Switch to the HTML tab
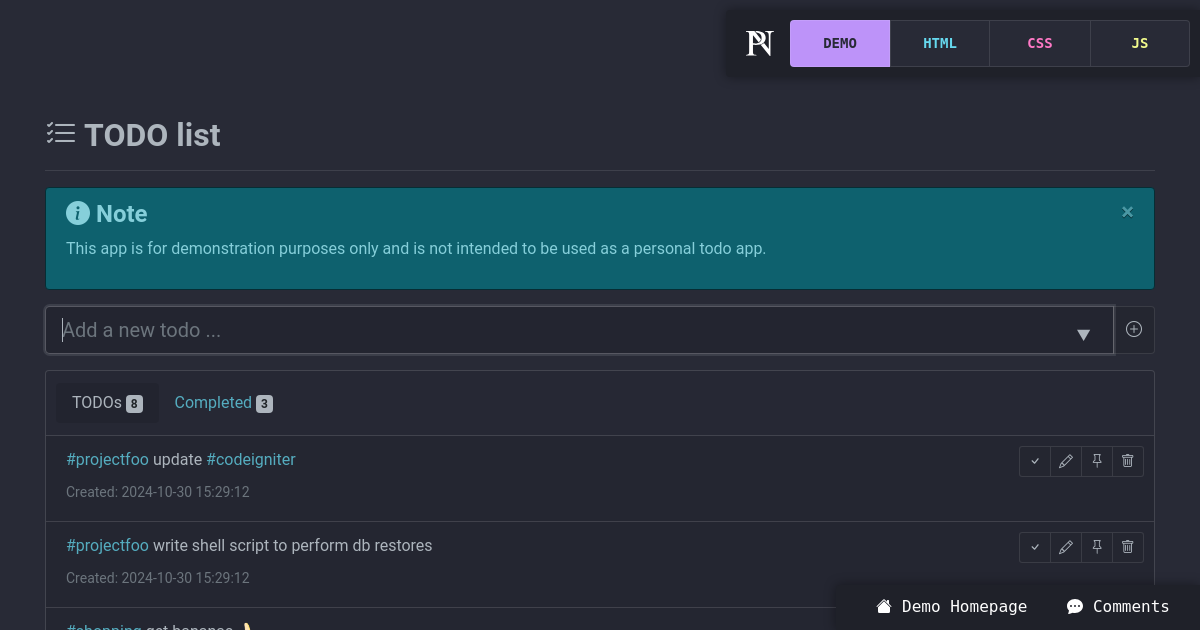 [939, 43]
